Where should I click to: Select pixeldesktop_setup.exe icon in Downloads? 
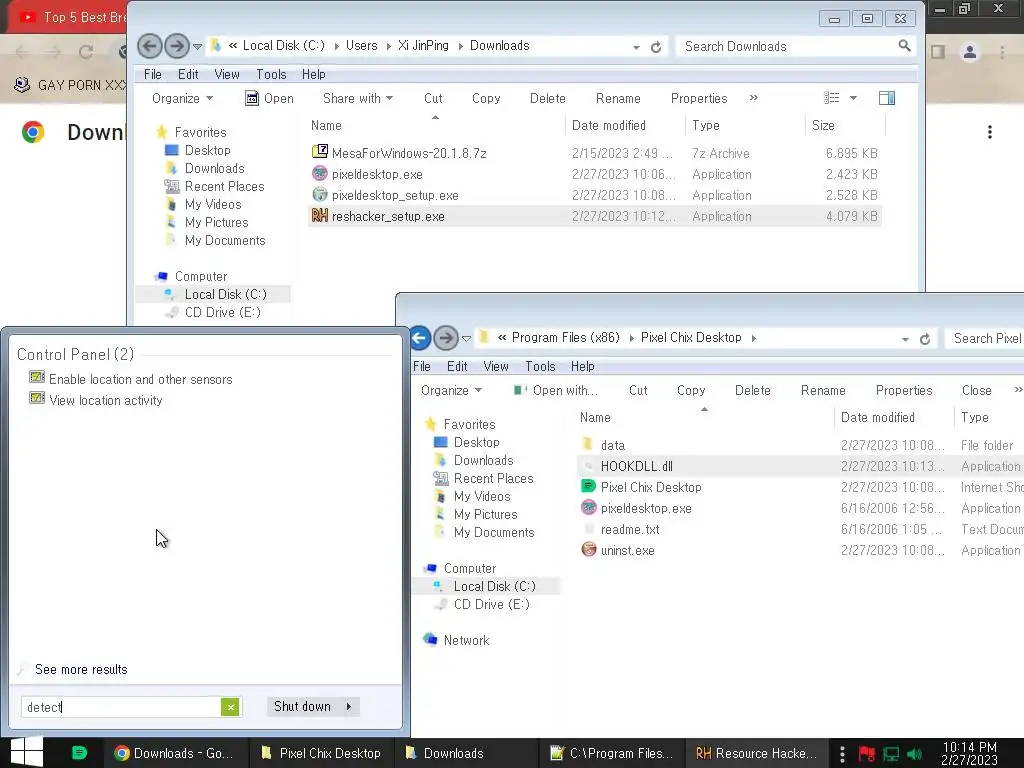[319, 195]
